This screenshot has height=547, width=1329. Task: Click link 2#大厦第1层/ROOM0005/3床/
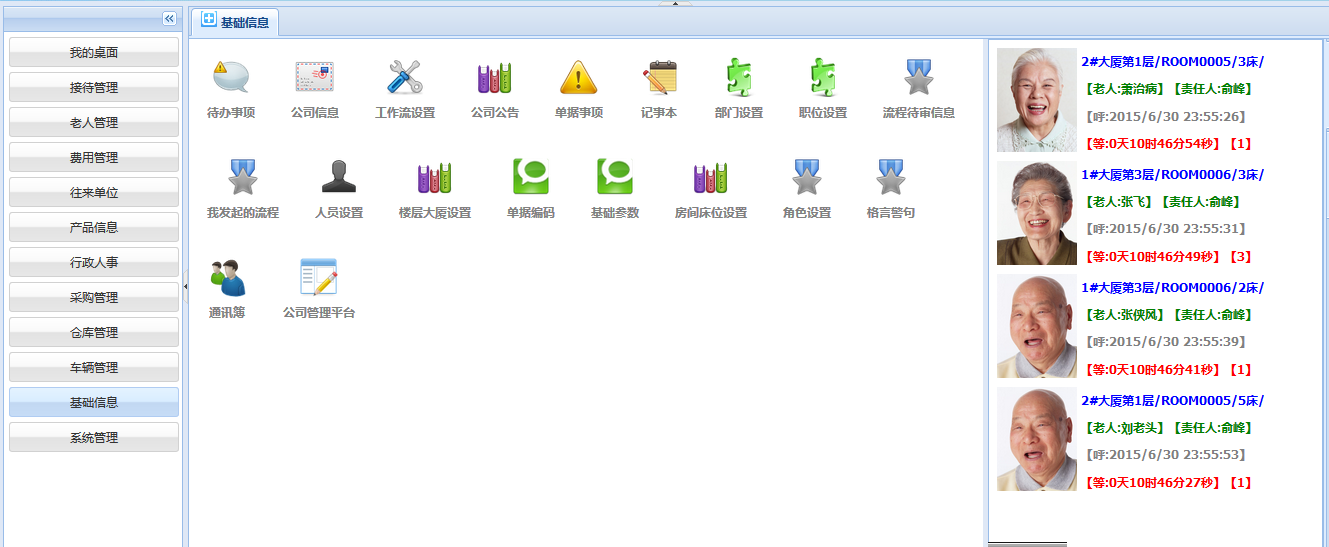pos(1172,61)
